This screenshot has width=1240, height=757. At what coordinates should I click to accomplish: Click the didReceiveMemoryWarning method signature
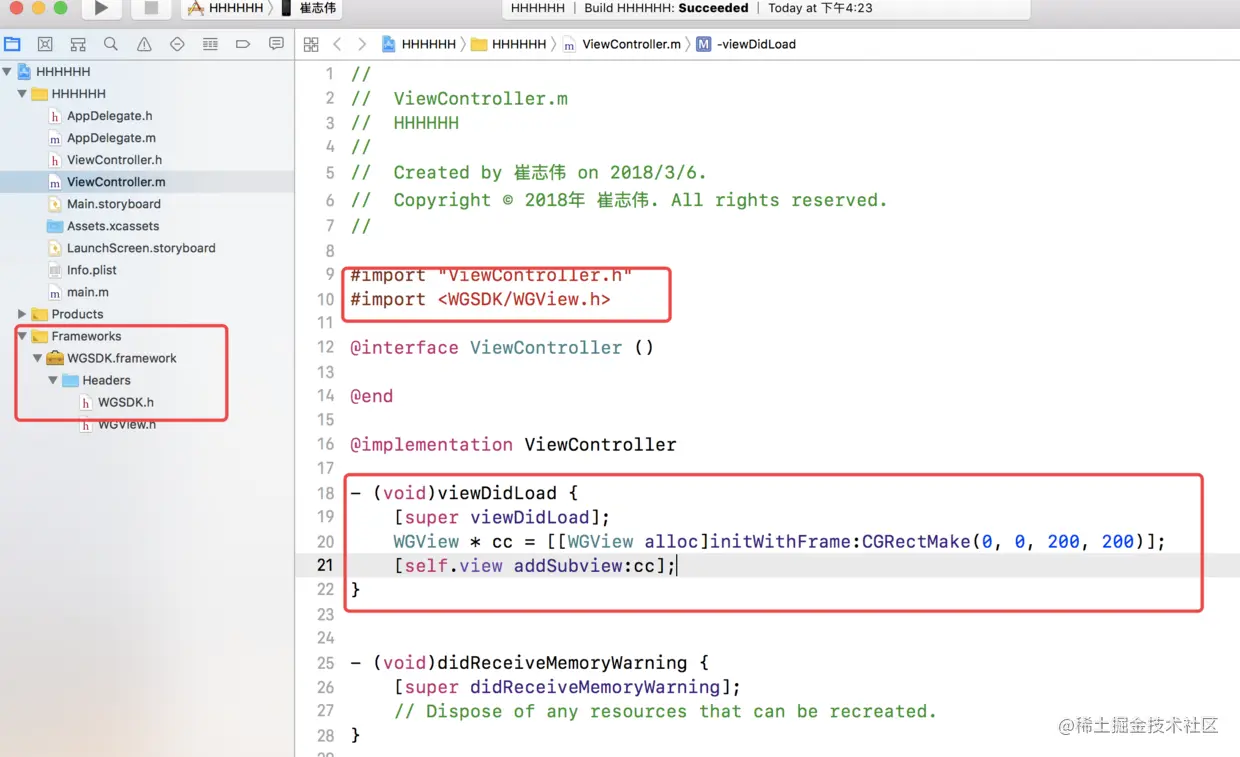click(530, 663)
